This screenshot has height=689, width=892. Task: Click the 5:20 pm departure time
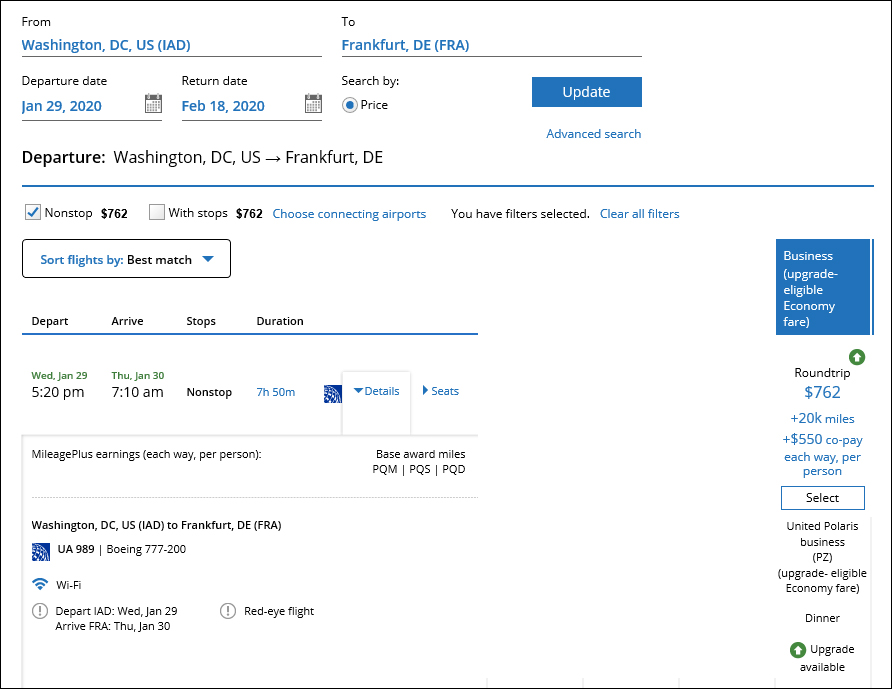[57, 392]
